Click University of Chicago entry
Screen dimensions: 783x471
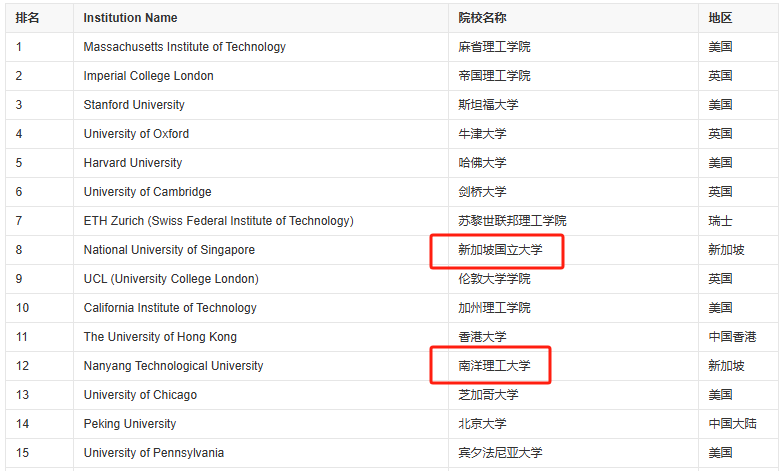pos(140,395)
